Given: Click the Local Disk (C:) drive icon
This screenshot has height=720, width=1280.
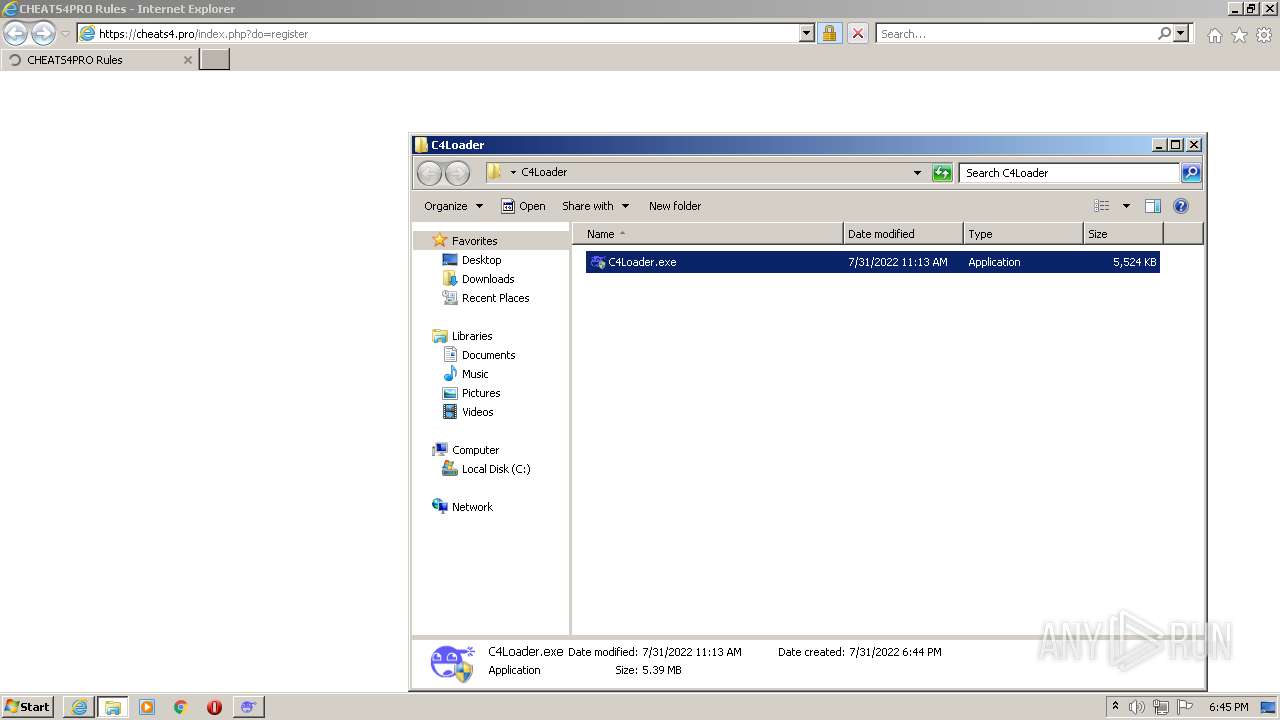Looking at the screenshot, I should 450,469.
